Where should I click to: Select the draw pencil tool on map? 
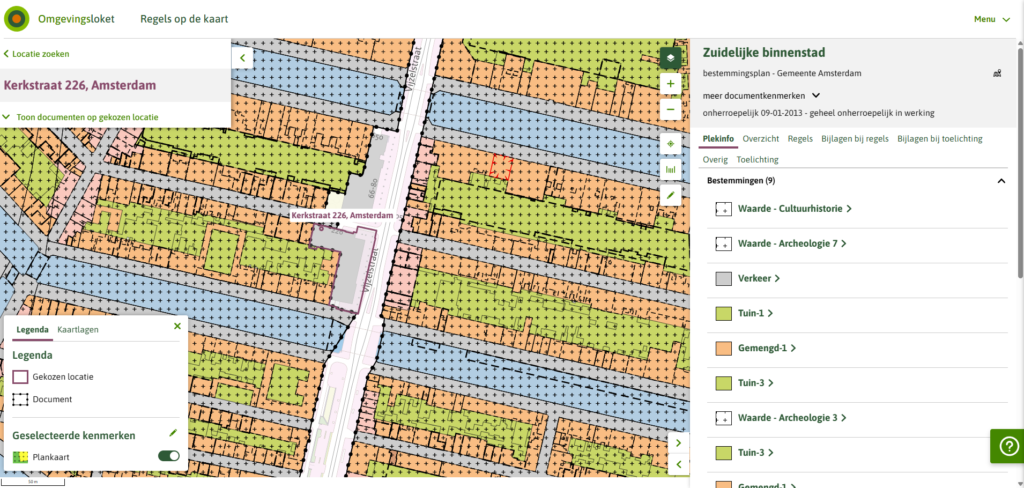pos(670,195)
